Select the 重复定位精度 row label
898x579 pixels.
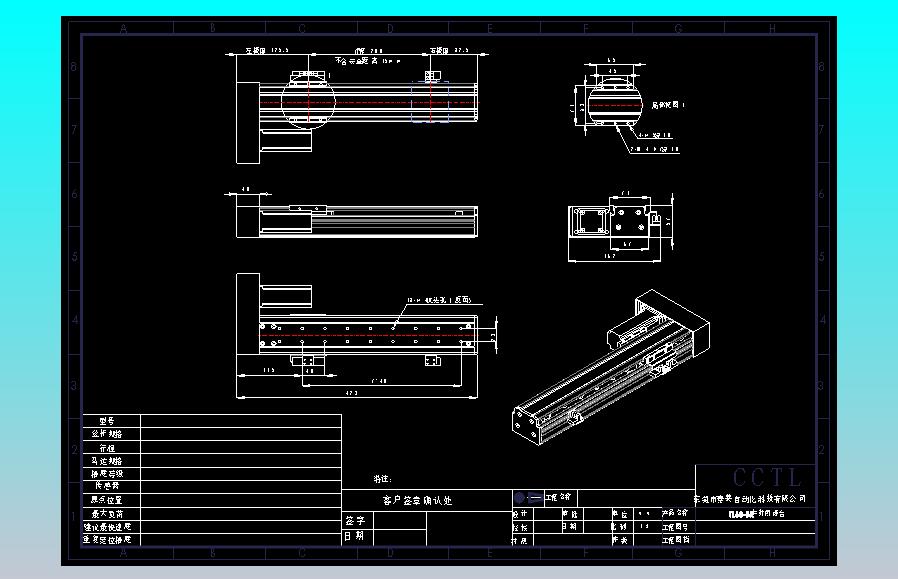click(x=108, y=539)
